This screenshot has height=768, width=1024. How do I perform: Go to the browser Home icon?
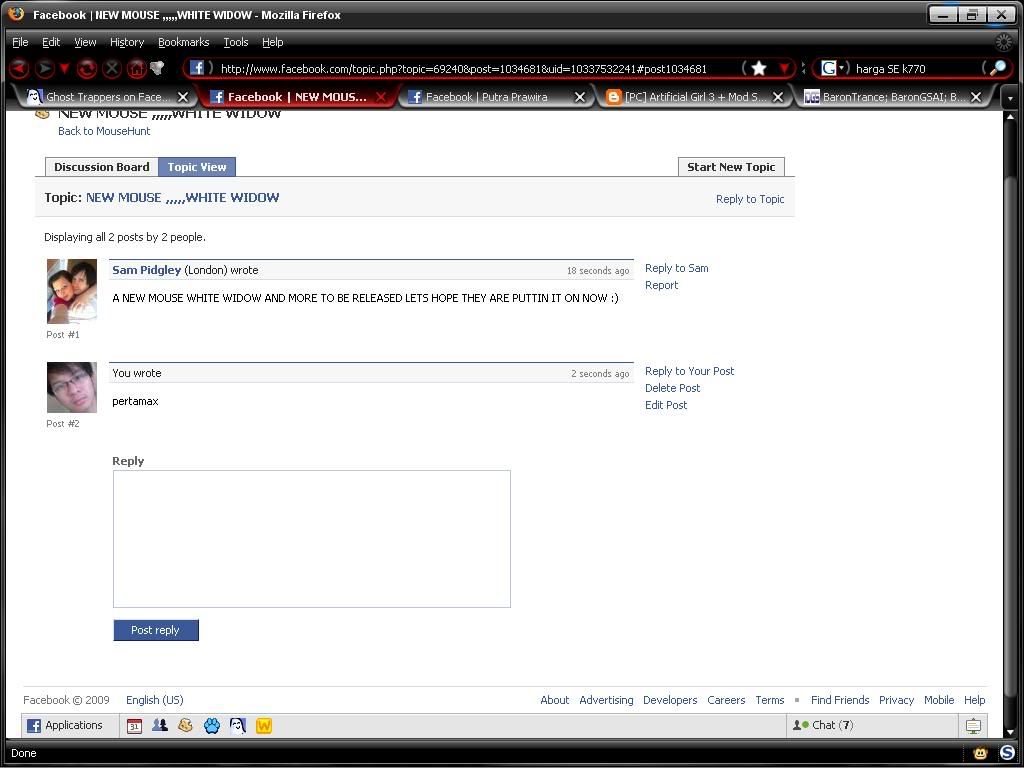tap(136, 69)
